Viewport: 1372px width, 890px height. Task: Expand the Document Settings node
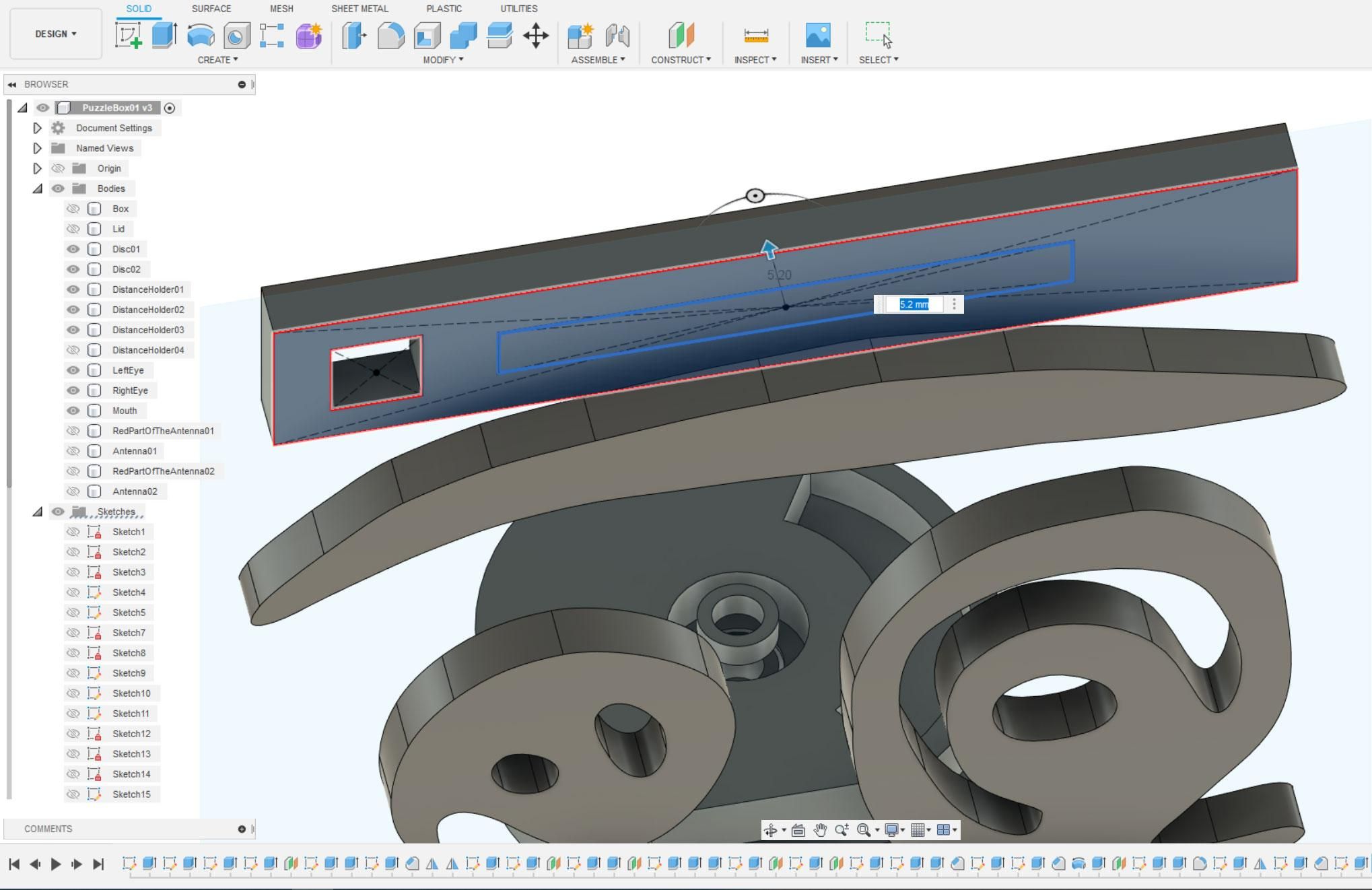pos(38,128)
